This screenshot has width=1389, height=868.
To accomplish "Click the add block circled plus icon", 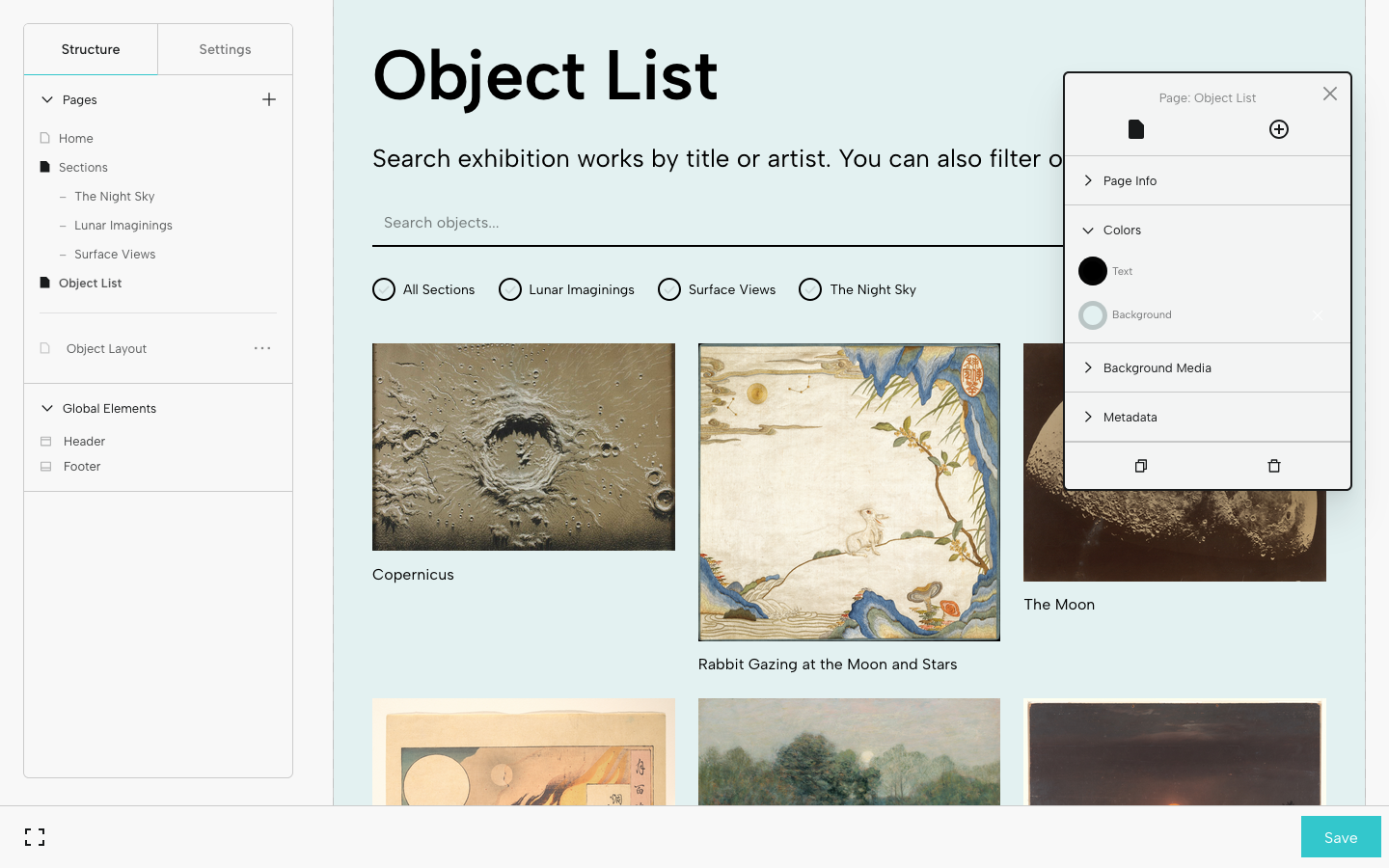I will pos(1279,129).
